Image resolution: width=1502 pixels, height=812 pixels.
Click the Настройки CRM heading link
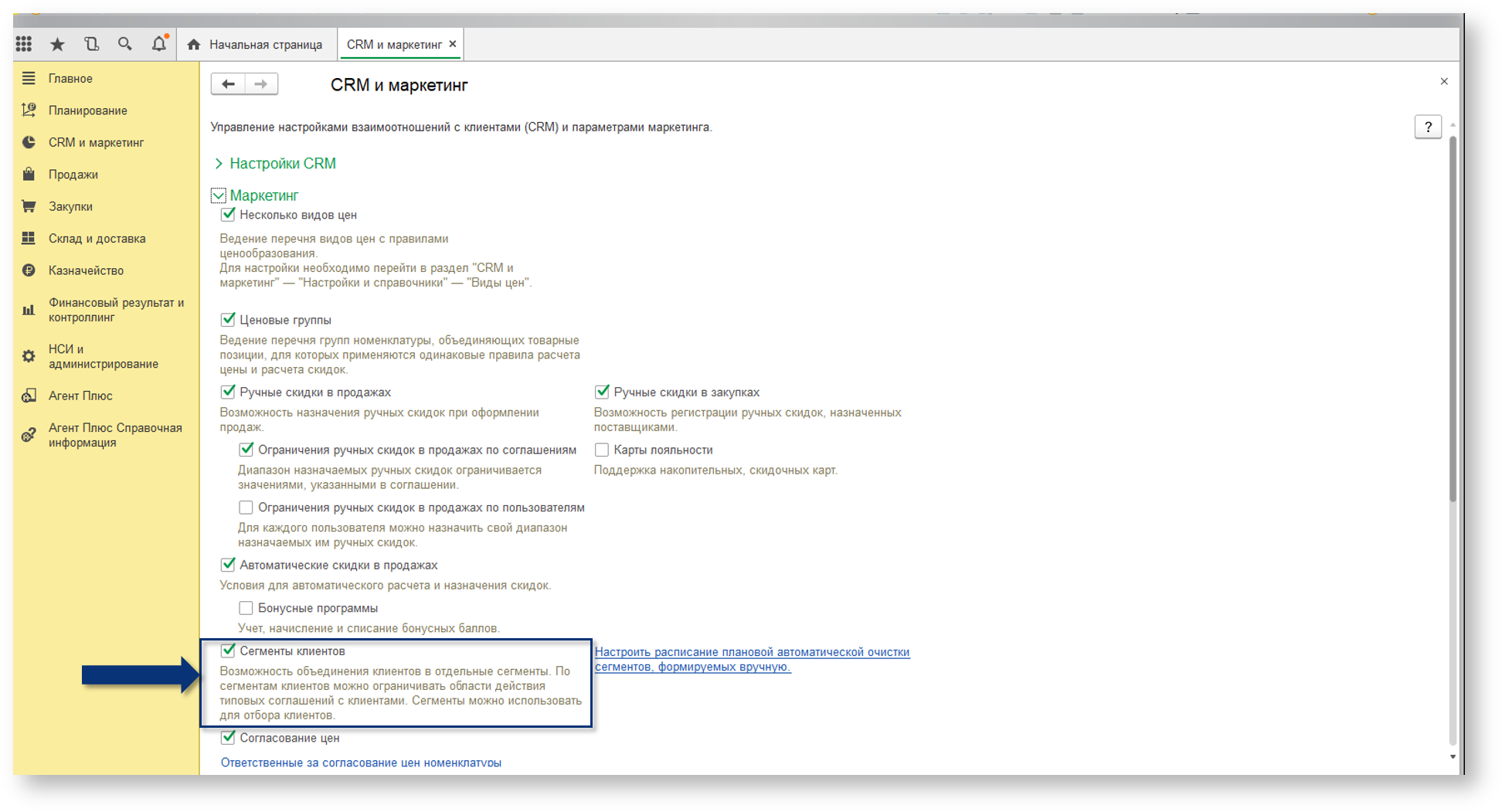[x=283, y=163]
